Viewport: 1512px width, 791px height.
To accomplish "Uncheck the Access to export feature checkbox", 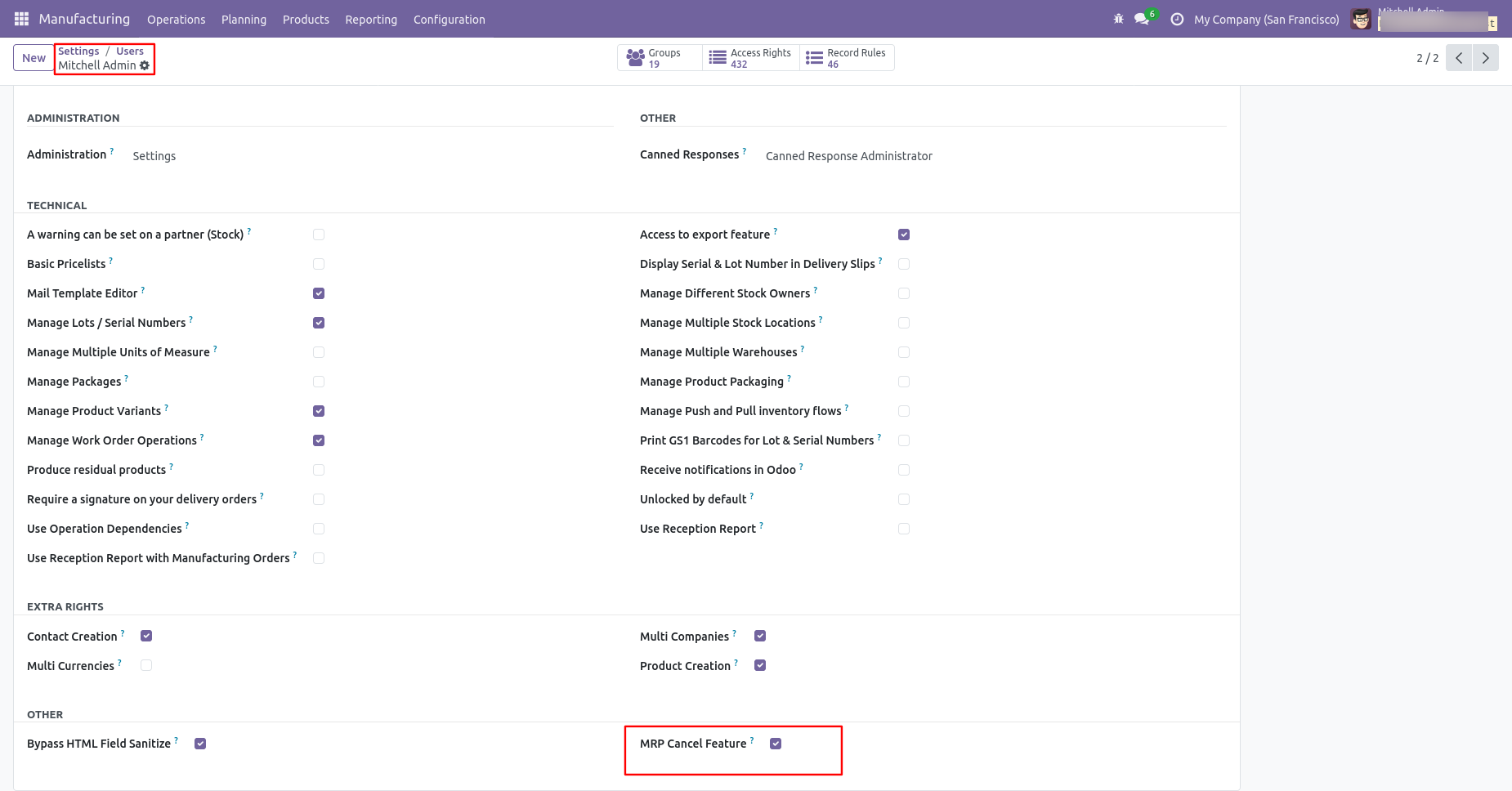I will pyautogui.click(x=904, y=235).
